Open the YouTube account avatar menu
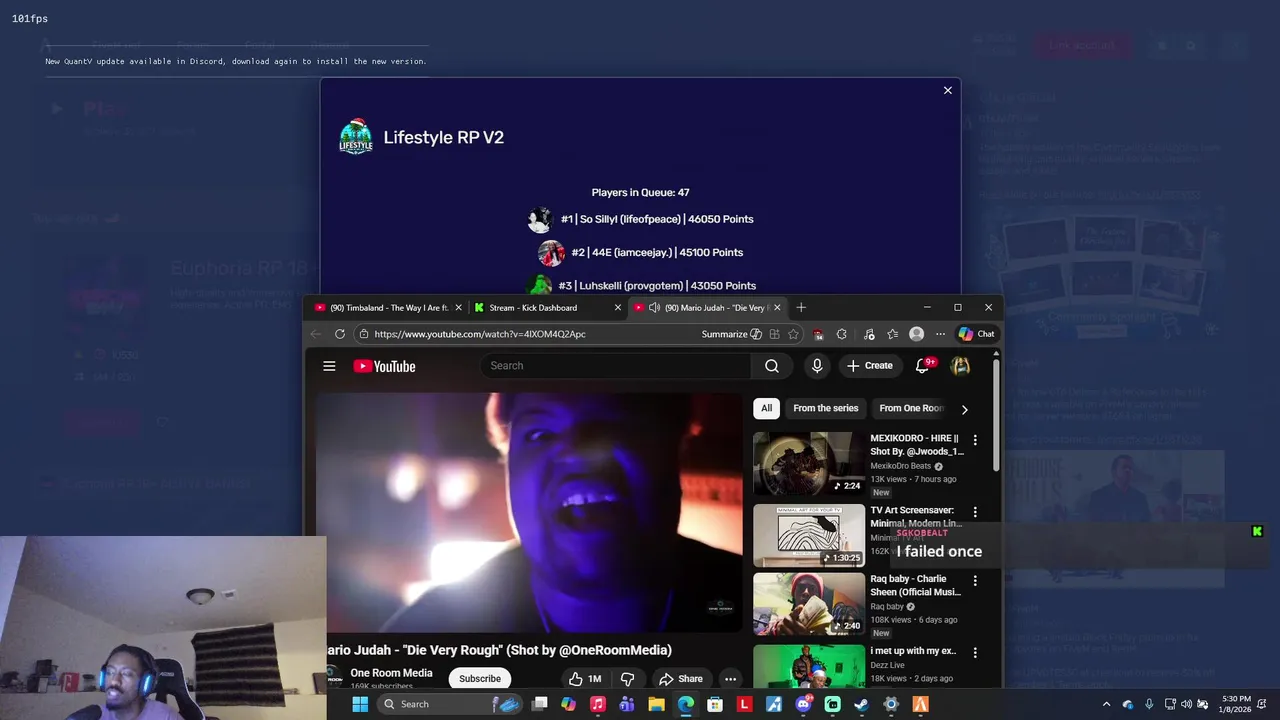Viewport: 1280px width, 720px height. coord(960,366)
